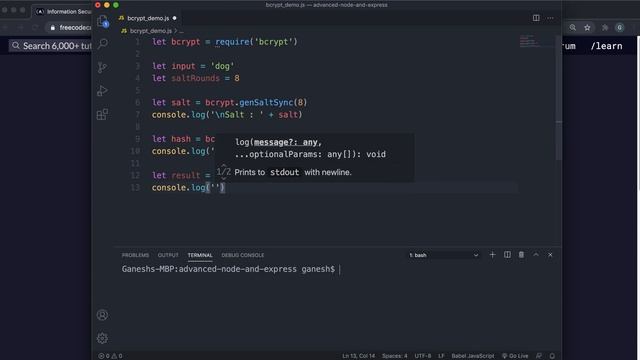Viewport: 640px width, 360px height.
Task: Change indentation via Spaces: 4
Action: (394, 356)
